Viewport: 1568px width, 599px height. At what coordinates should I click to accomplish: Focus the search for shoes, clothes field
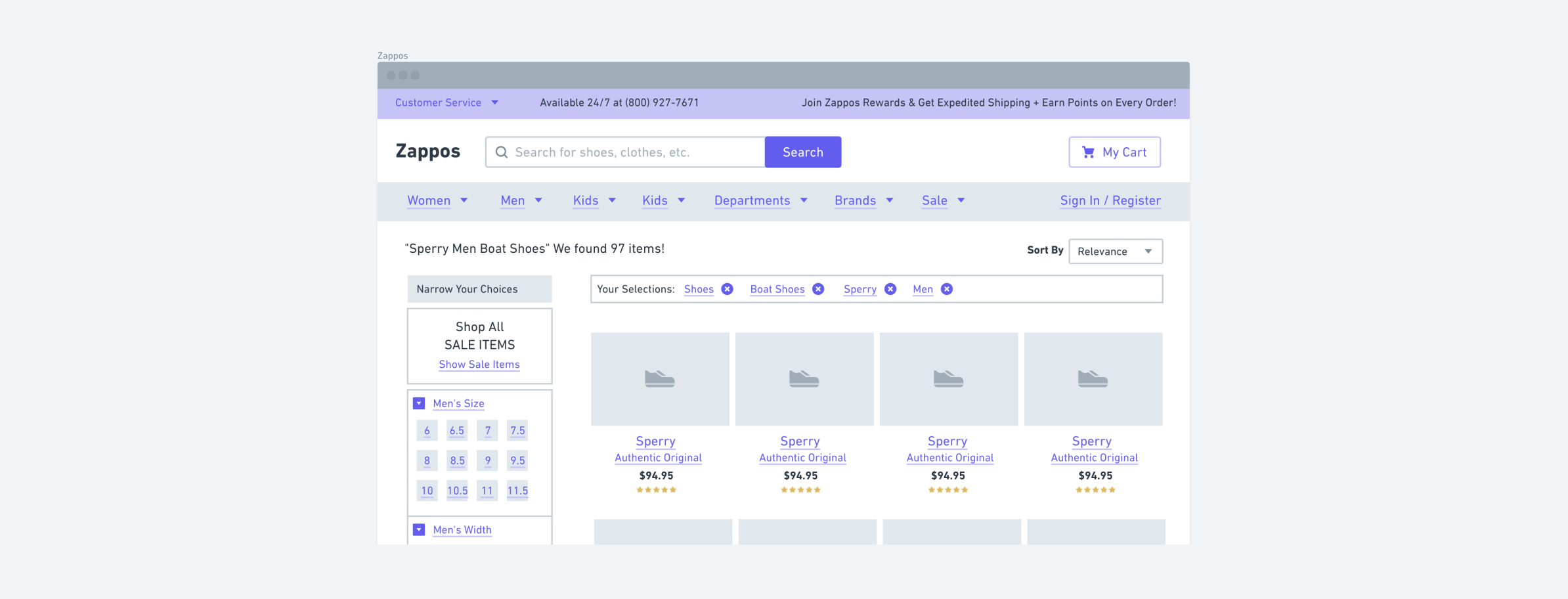coord(625,152)
